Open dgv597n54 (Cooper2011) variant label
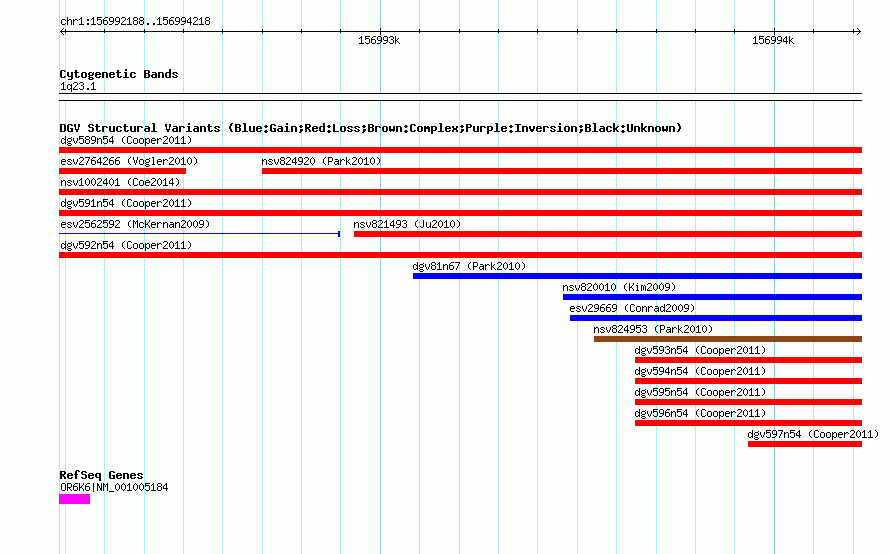This screenshot has height=554, width=890. tap(813, 434)
